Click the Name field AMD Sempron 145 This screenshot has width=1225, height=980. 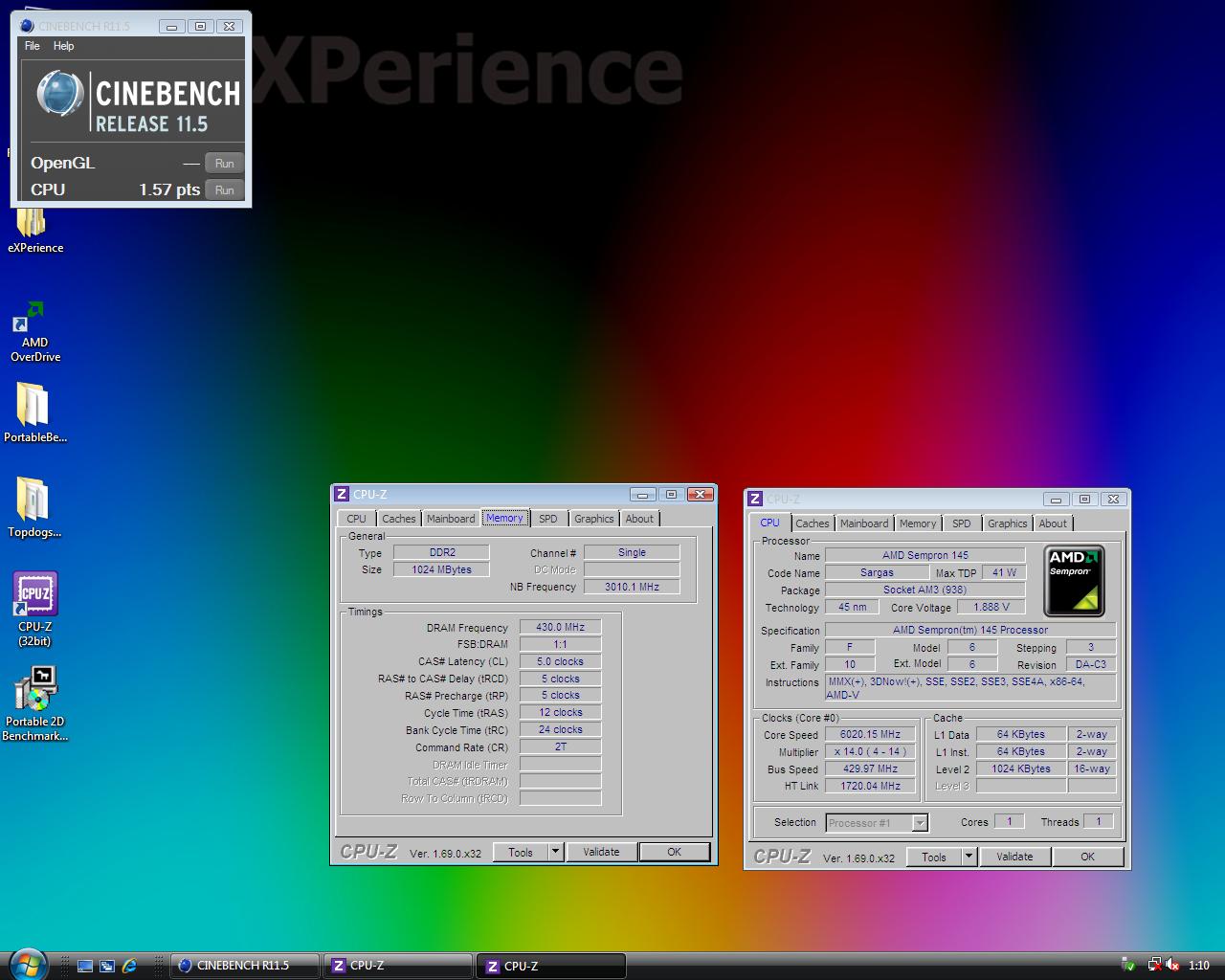pyautogui.click(x=924, y=555)
